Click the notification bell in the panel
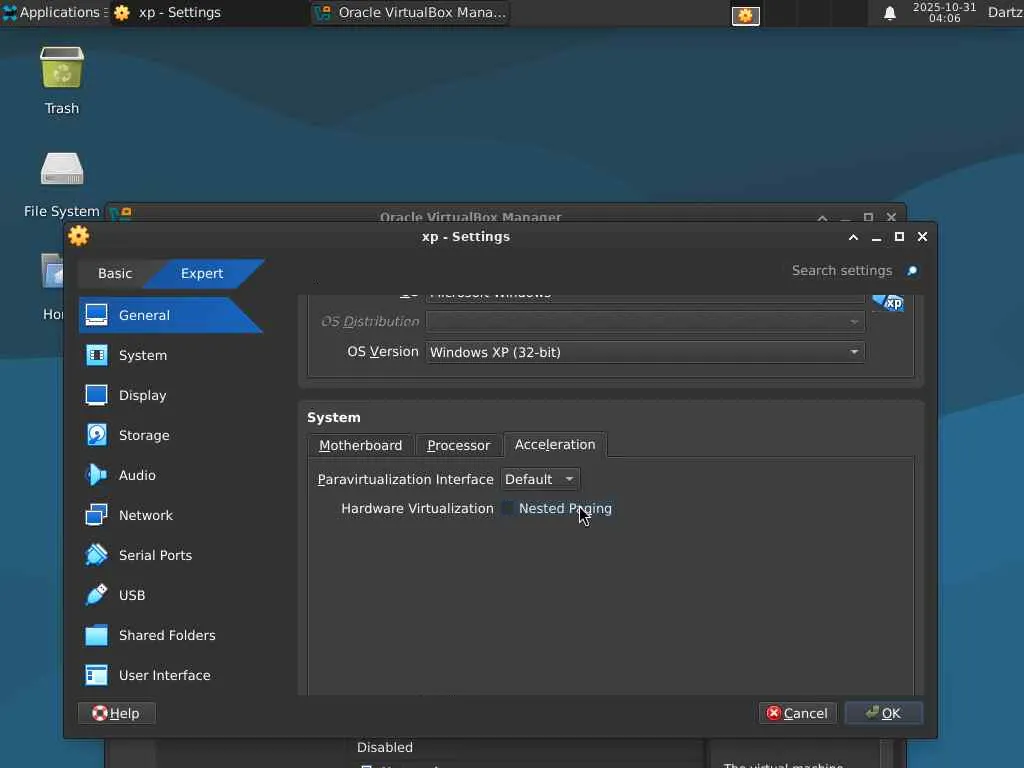Screen dimensions: 1024x768 [889, 13]
